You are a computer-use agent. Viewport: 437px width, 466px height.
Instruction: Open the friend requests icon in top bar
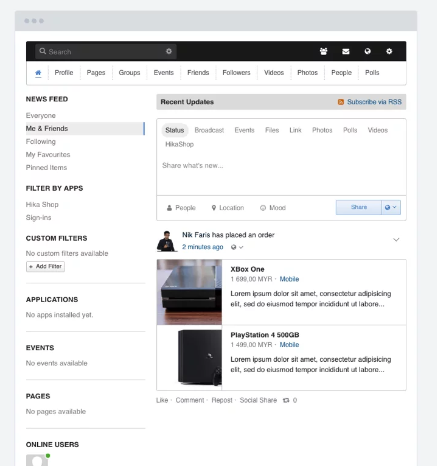pyautogui.click(x=323, y=51)
